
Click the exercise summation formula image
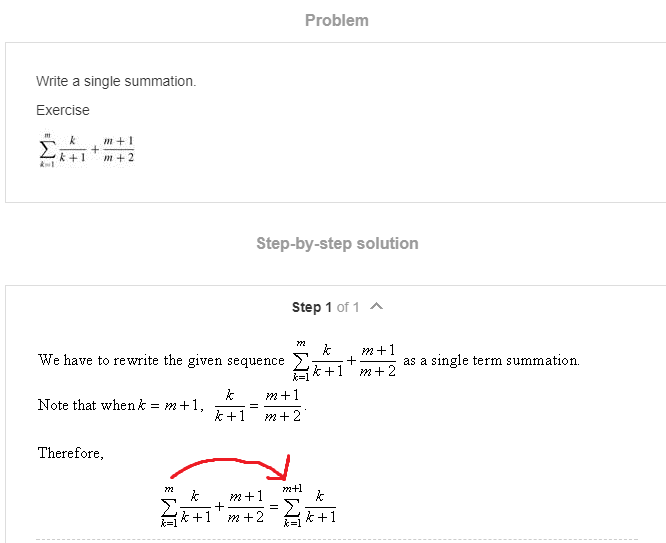pos(87,150)
